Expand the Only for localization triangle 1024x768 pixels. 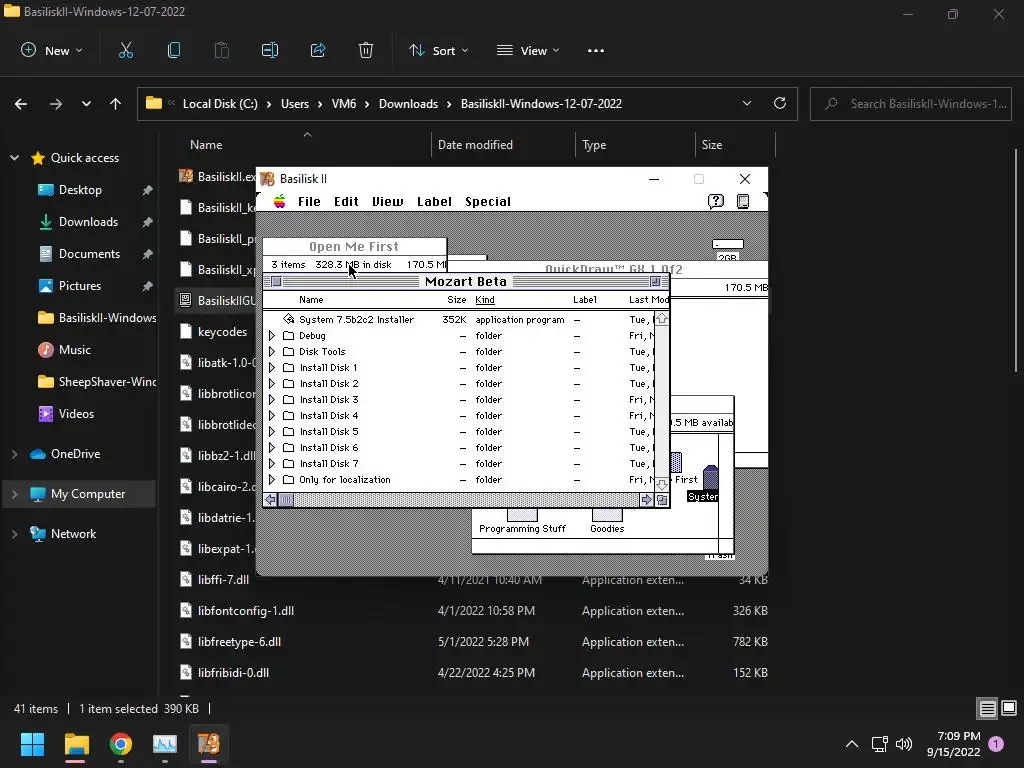[x=272, y=479]
